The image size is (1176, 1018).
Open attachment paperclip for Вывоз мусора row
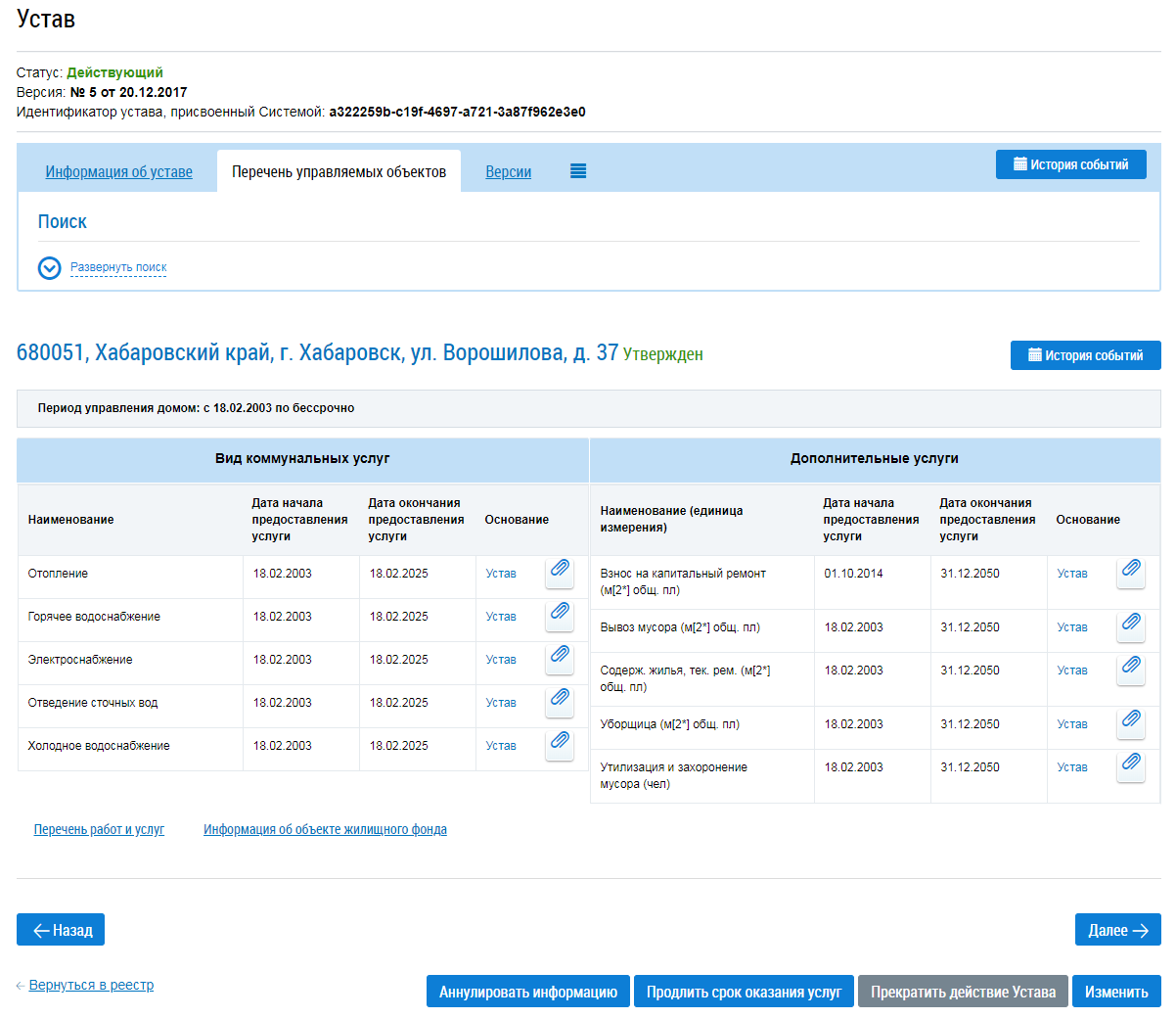[x=1131, y=626]
